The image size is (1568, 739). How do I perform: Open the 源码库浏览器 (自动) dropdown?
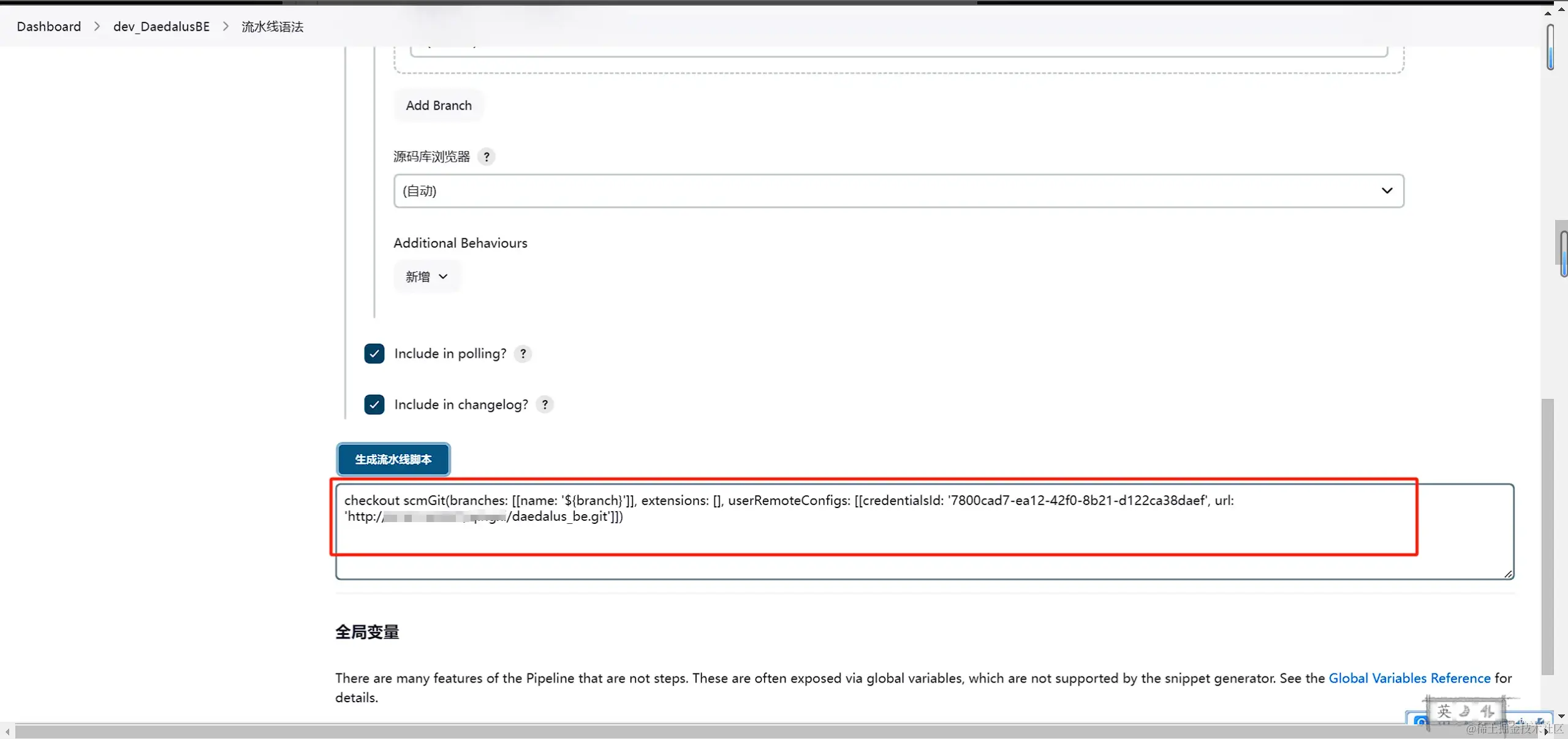898,191
